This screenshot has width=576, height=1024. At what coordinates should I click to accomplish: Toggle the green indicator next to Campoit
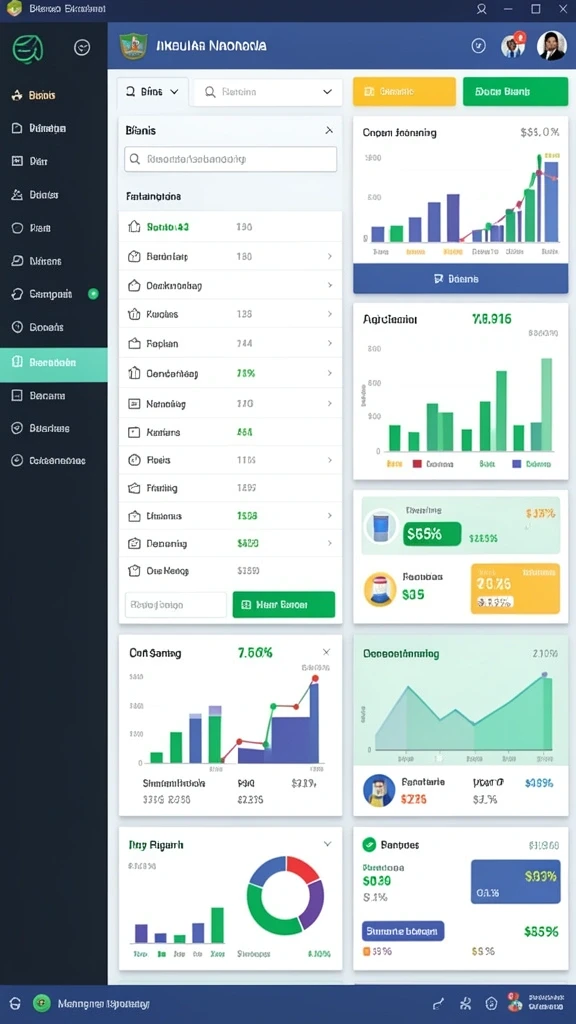(93, 294)
